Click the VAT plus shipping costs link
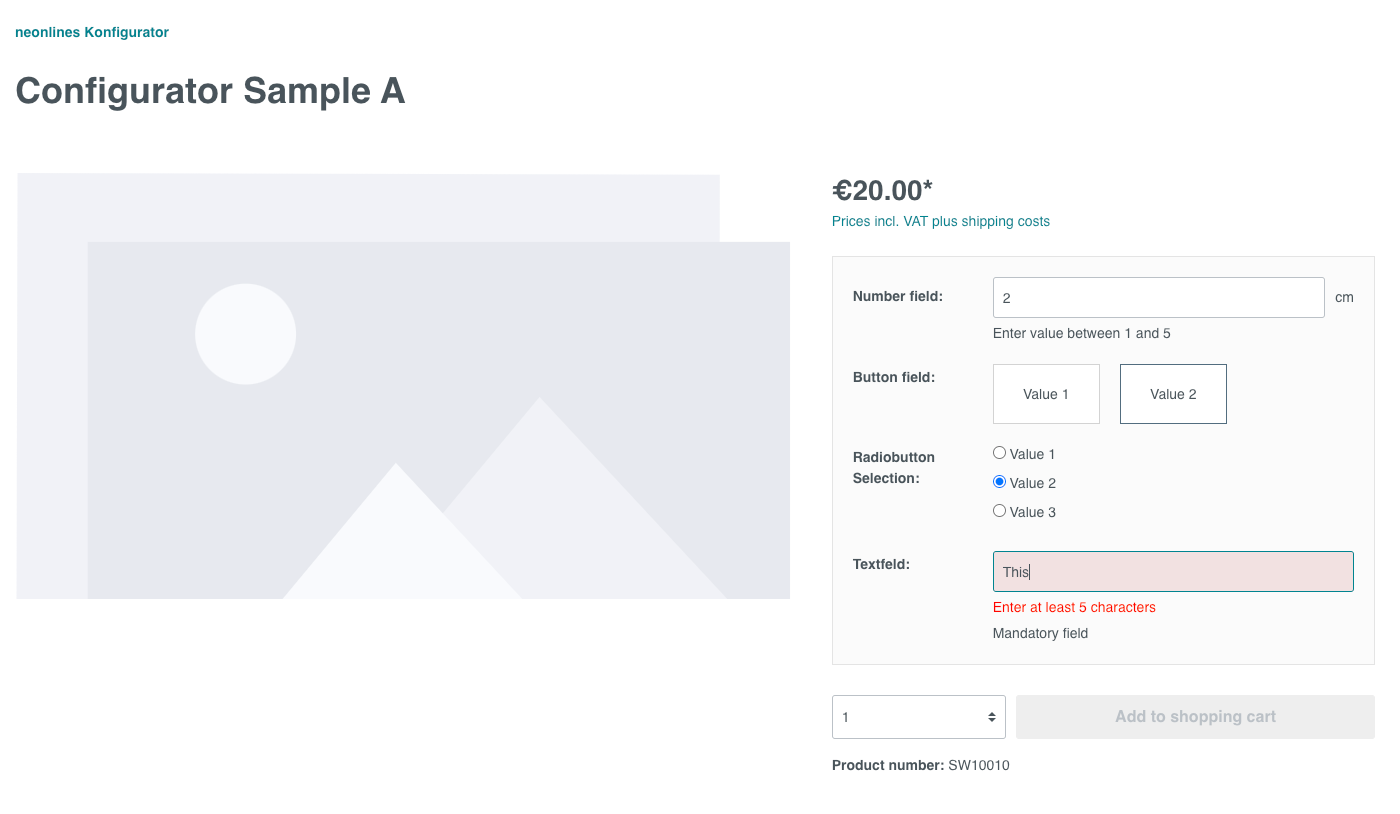The width and height of the screenshot is (1400, 814). click(x=940, y=221)
